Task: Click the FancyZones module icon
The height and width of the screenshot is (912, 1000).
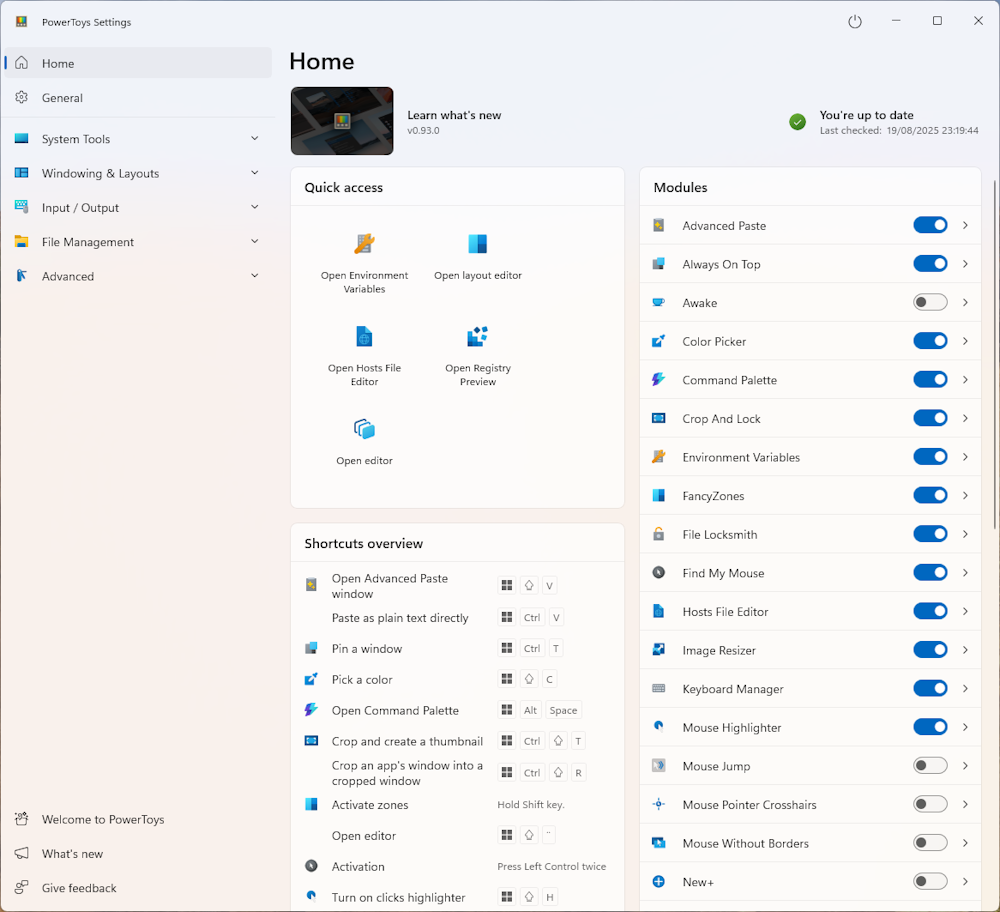Action: 659,496
